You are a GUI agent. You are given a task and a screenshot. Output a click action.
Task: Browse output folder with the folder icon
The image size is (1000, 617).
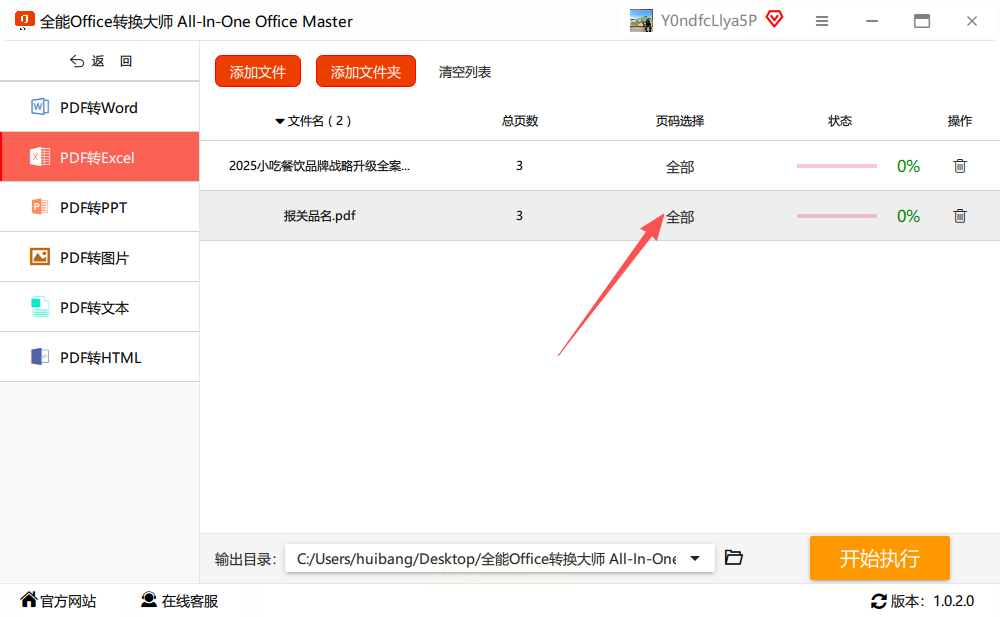[x=734, y=558]
